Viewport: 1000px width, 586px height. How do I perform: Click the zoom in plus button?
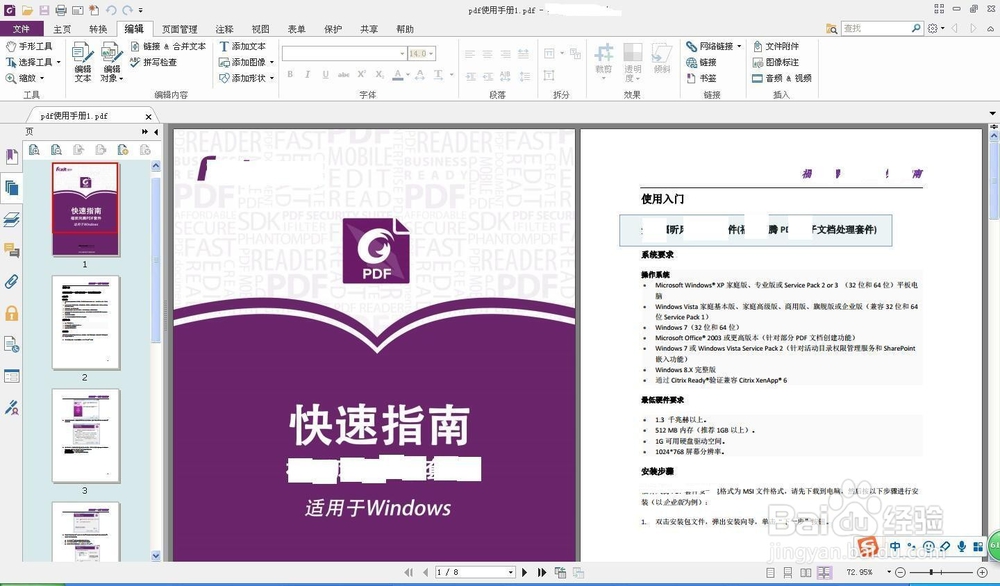[982, 573]
